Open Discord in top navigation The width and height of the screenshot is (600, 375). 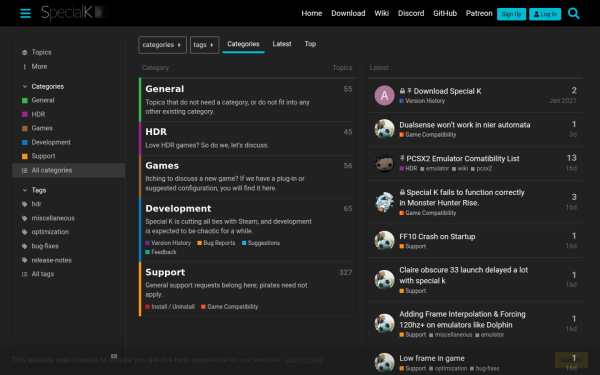pos(411,13)
